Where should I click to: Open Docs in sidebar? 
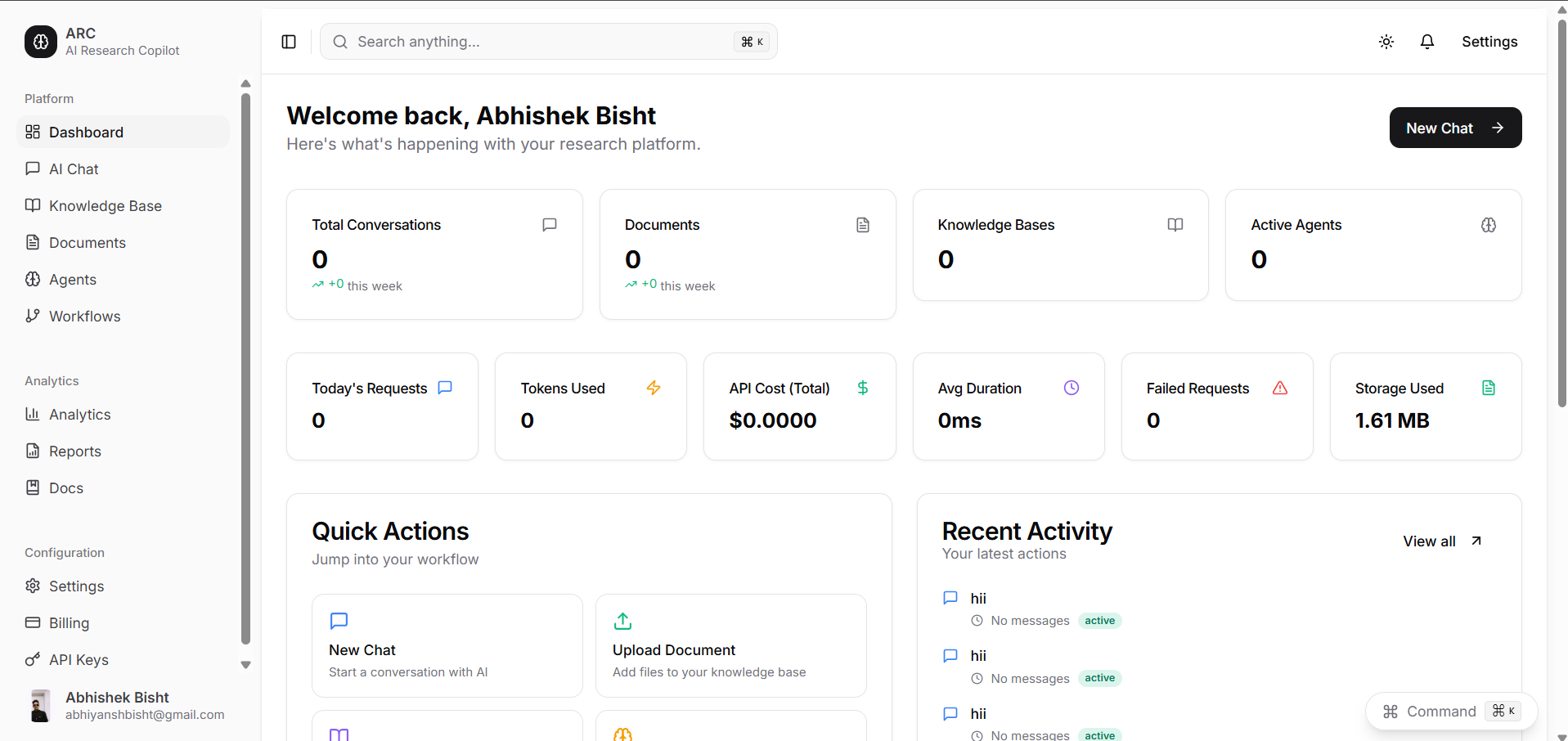(123, 487)
